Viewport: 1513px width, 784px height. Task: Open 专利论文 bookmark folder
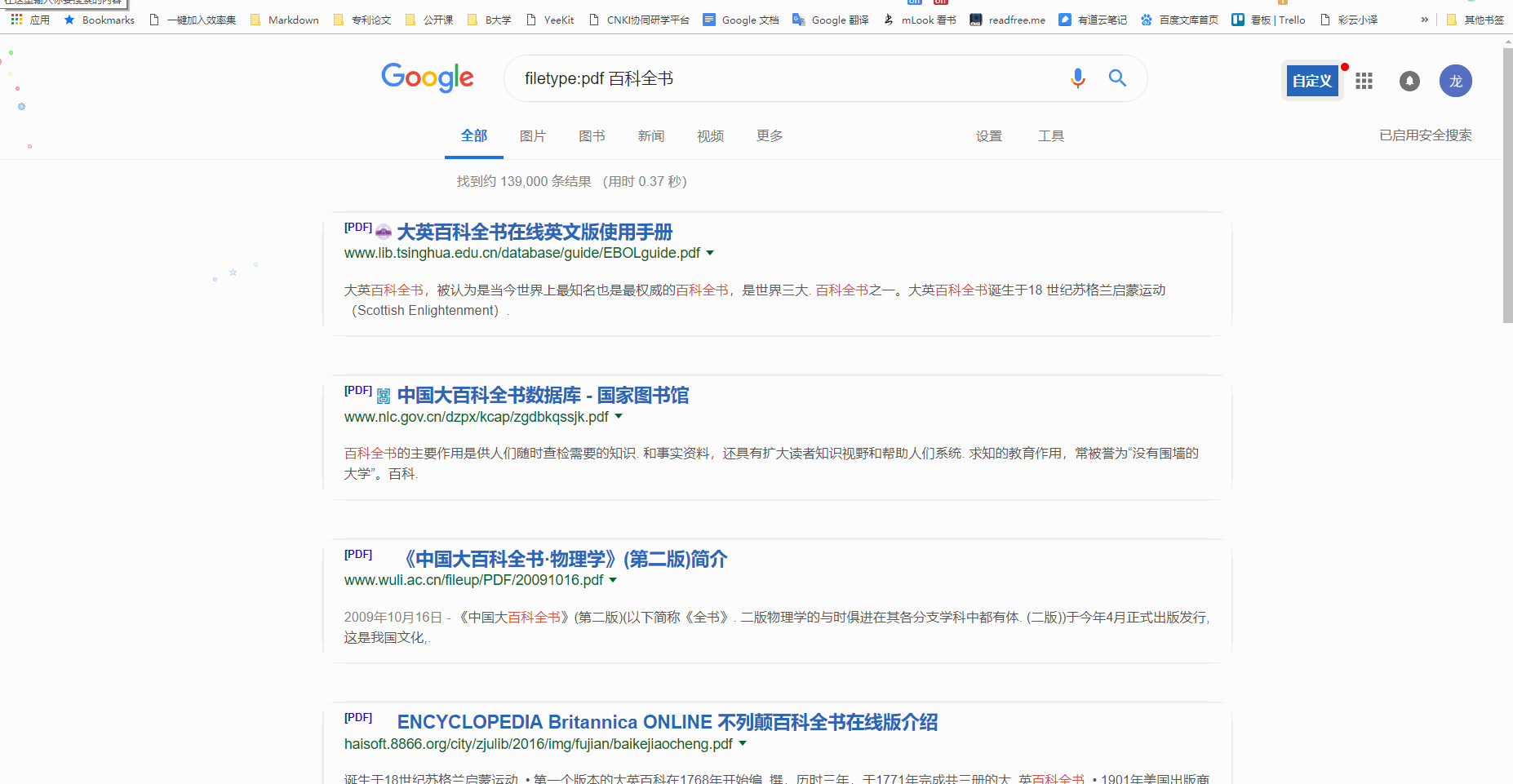[362, 20]
